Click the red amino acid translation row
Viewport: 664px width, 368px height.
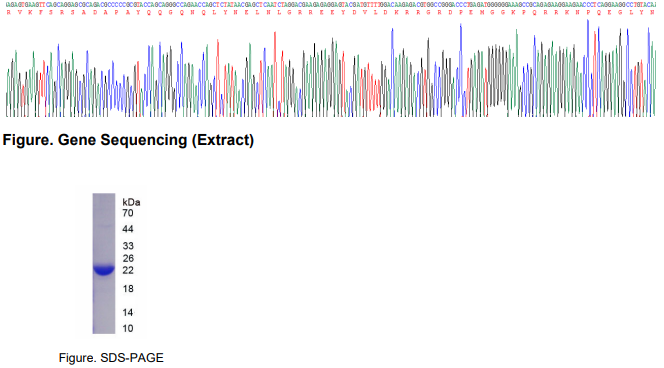pyautogui.click(x=331, y=13)
